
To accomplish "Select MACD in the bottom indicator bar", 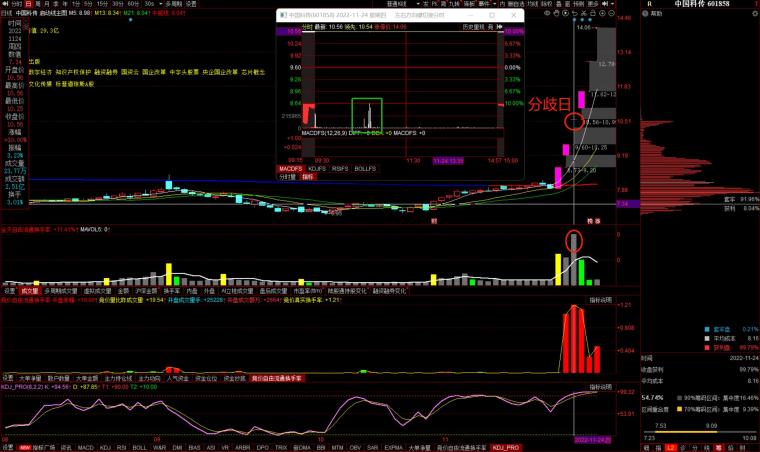I will [86, 448].
